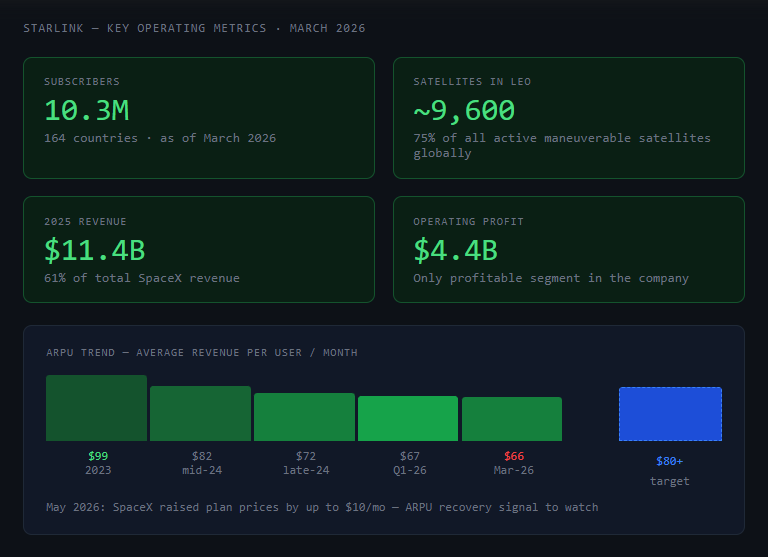768x557 pixels.
Task: Click the ARPU Trend chart heading
Action: (202, 353)
